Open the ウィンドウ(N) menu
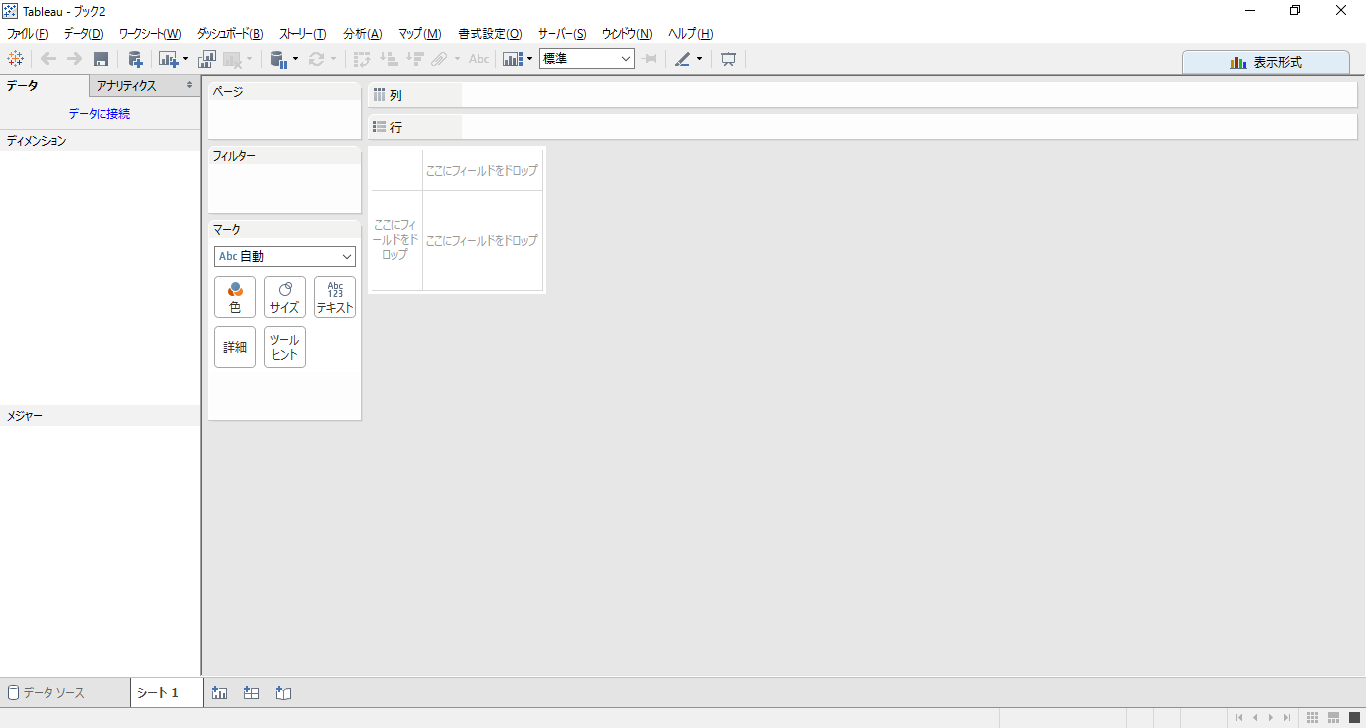 pyautogui.click(x=627, y=34)
